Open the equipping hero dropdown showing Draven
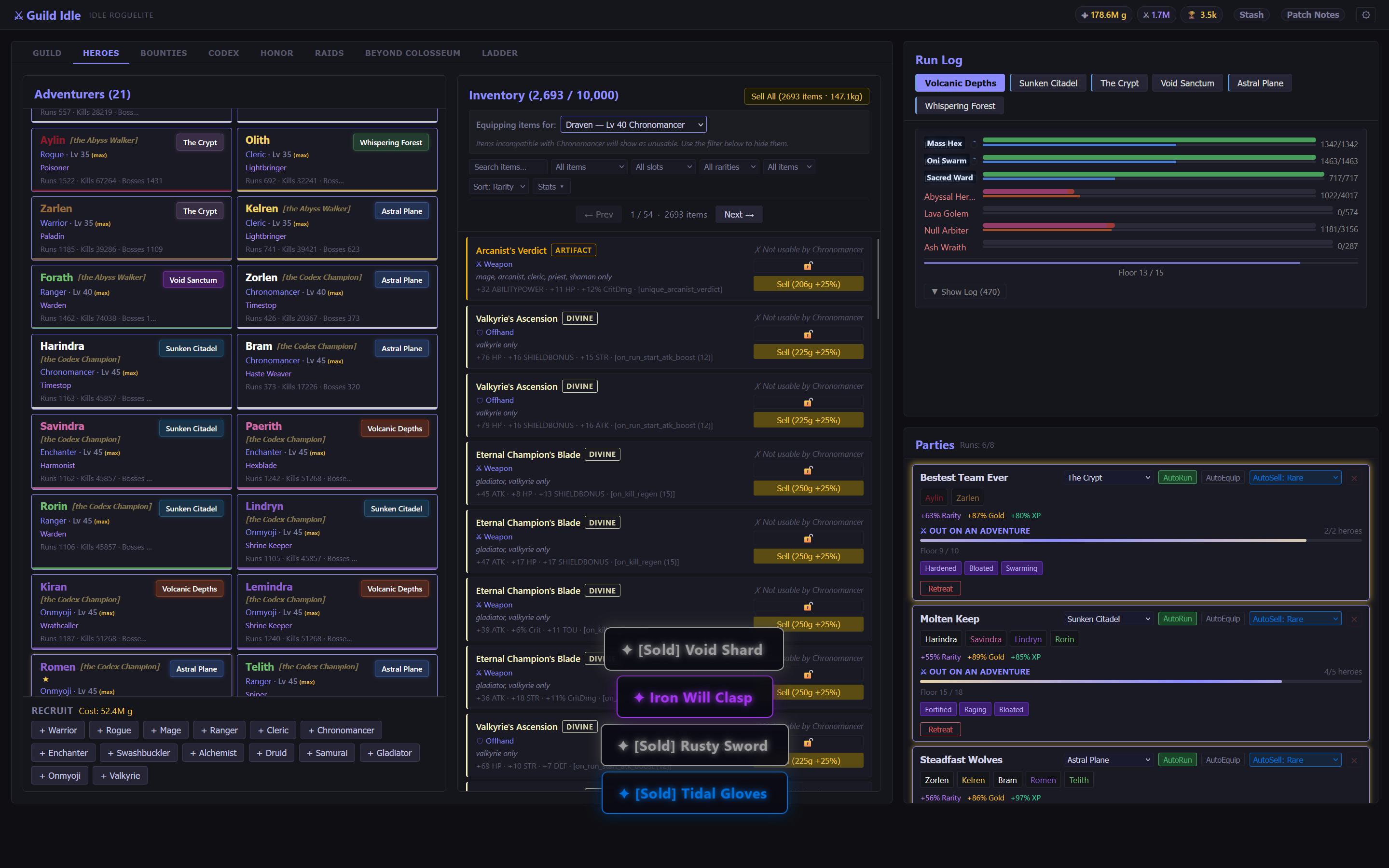This screenshot has width=1389, height=868. point(633,124)
